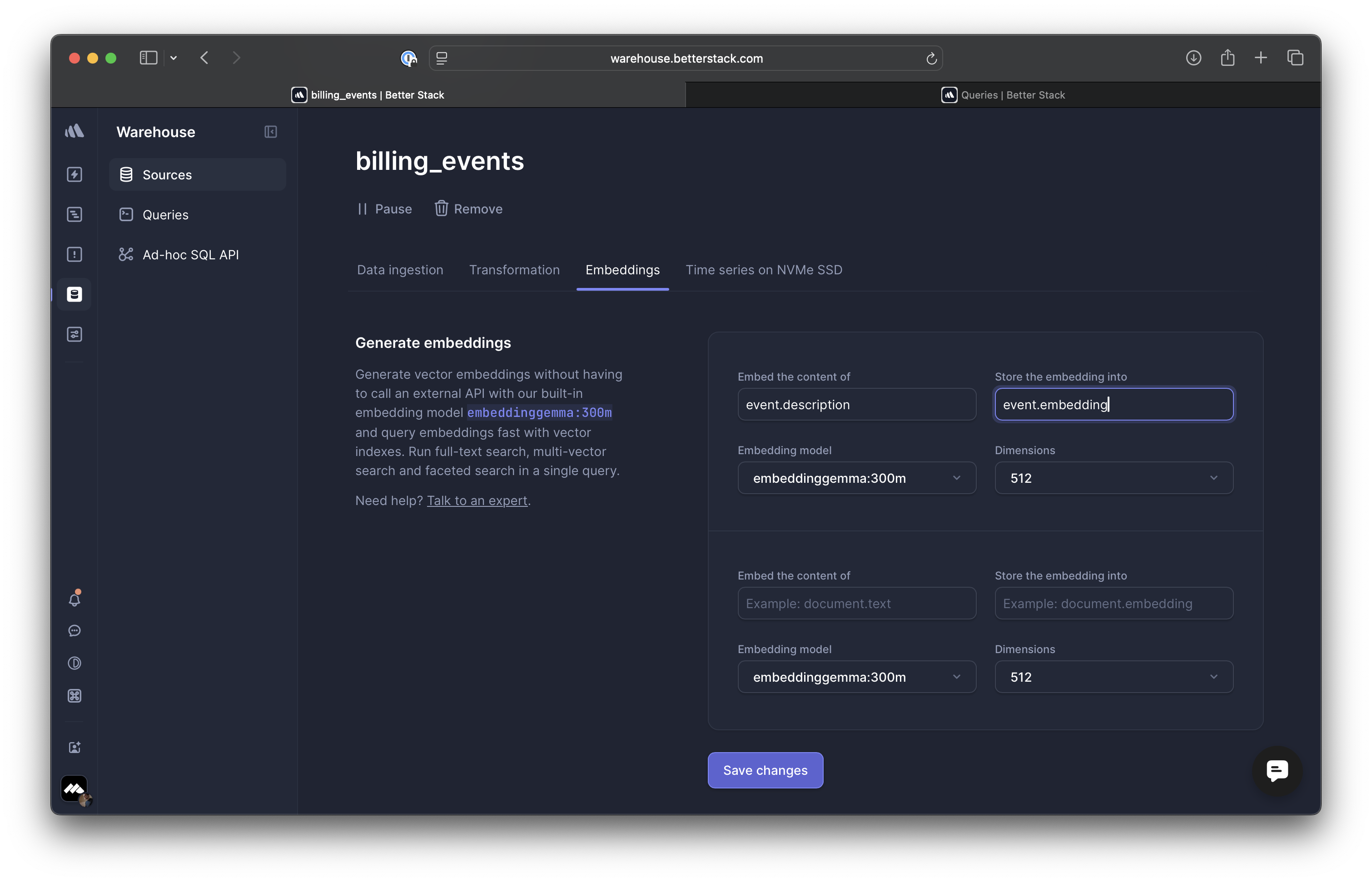Click the keyboard shortcuts command icon
This screenshot has width=1372, height=882.
click(x=75, y=695)
